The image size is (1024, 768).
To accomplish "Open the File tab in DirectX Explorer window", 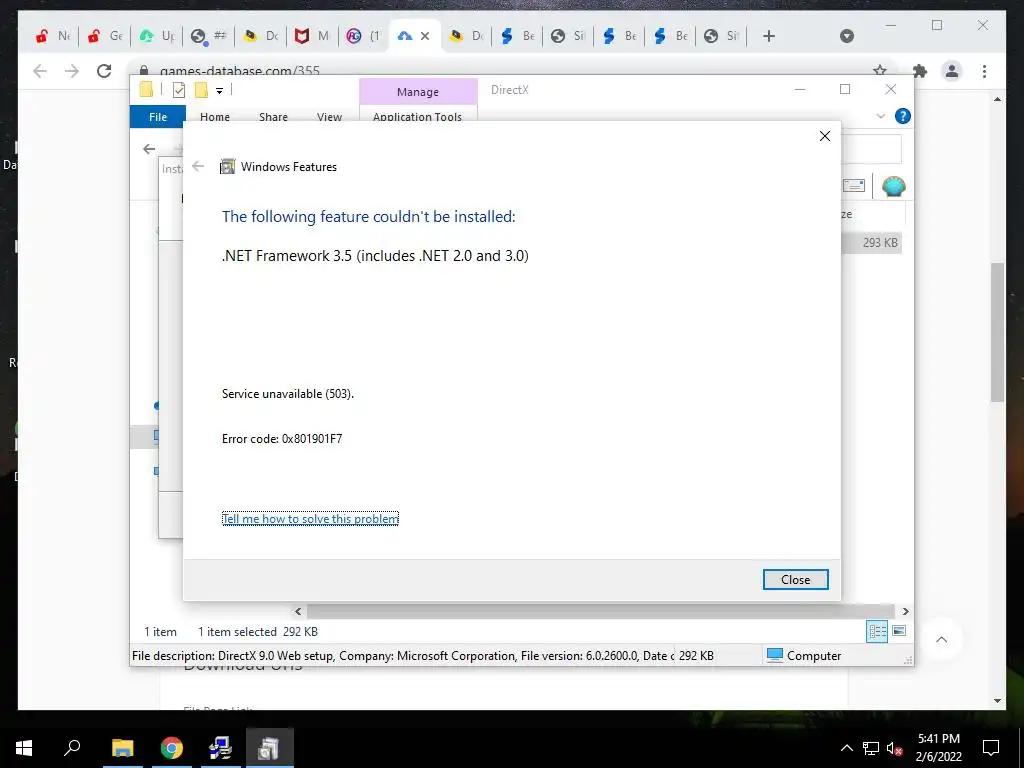I will tap(158, 117).
